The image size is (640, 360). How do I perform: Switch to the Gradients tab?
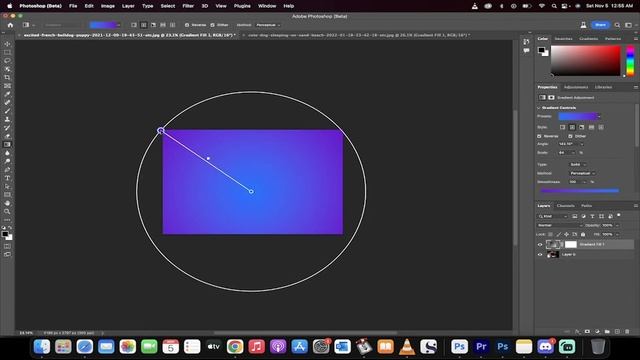[589, 39]
